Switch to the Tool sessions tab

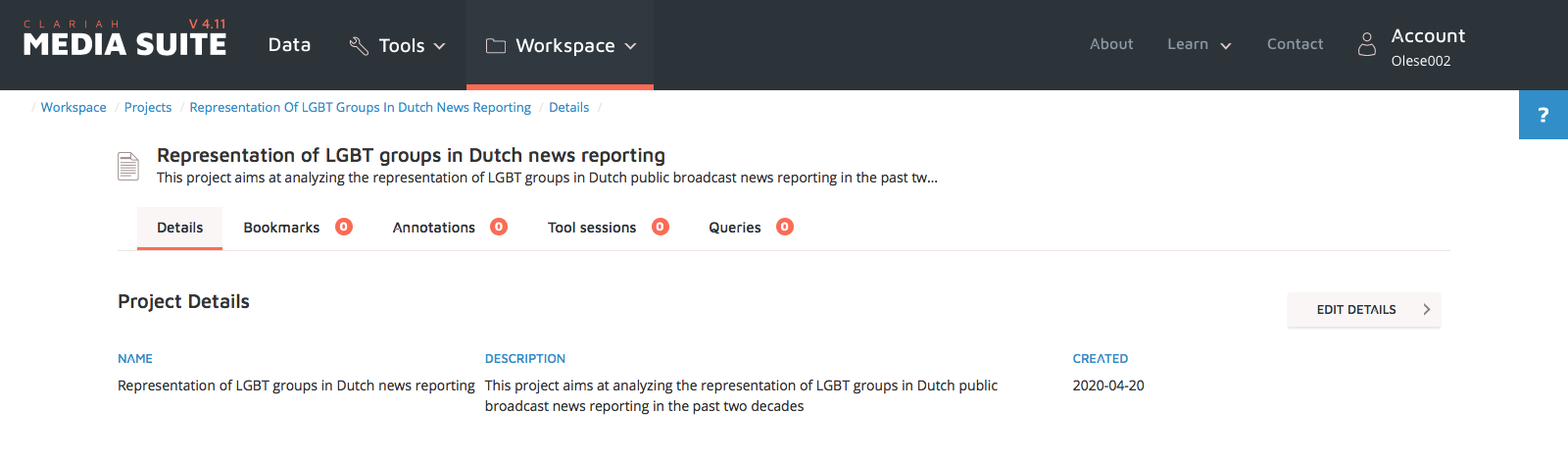592,228
